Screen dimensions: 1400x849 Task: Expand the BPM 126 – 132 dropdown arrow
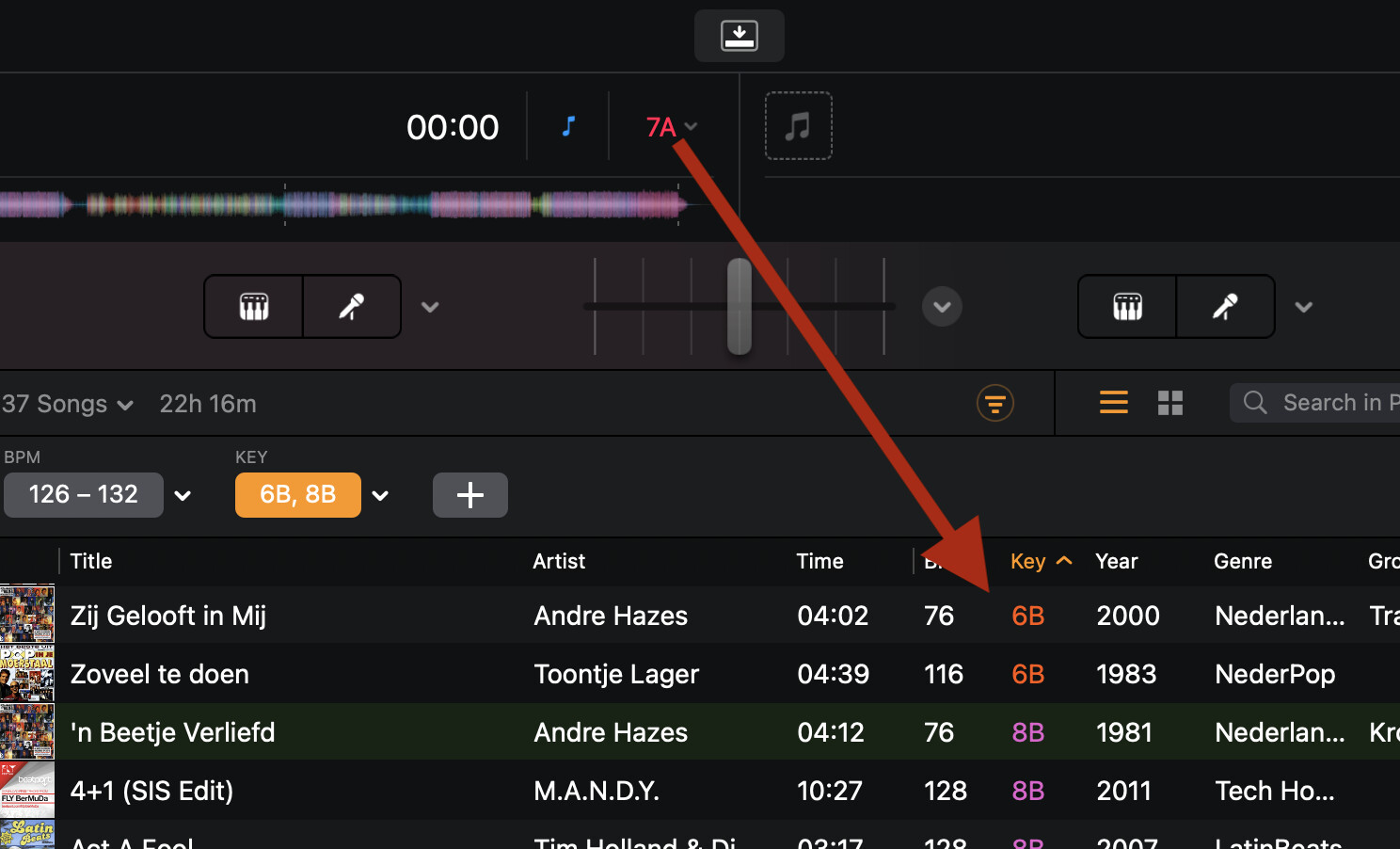click(183, 496)
